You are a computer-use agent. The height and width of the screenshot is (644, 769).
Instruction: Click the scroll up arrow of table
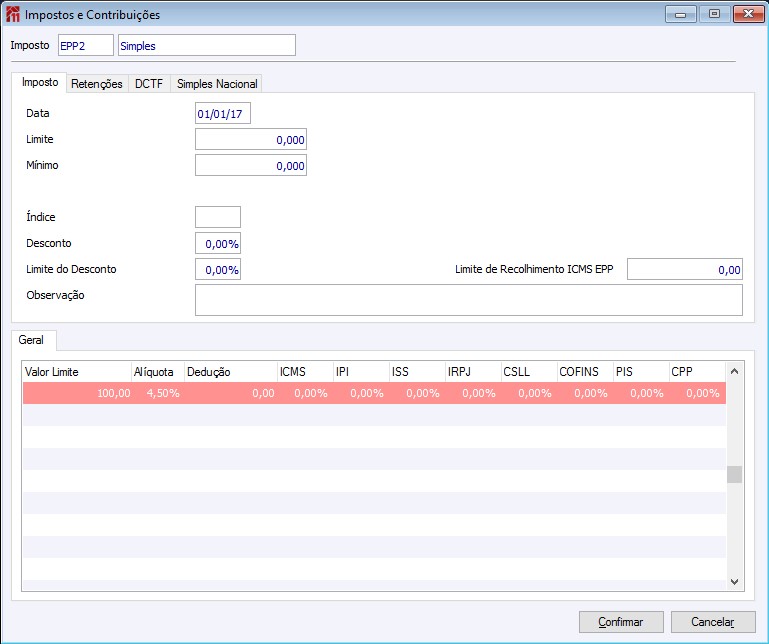pyautogui.click(x=734, y=371)
